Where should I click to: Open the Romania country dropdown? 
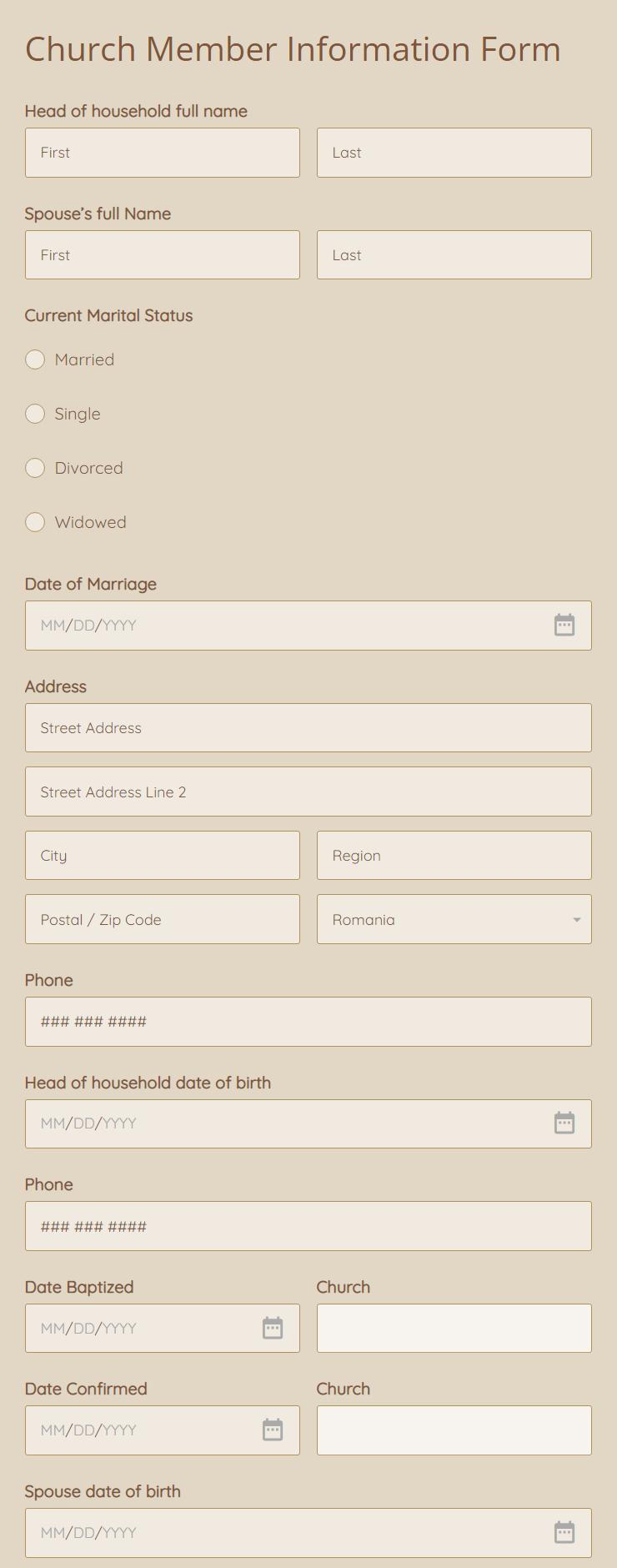[x=454, y=919]
